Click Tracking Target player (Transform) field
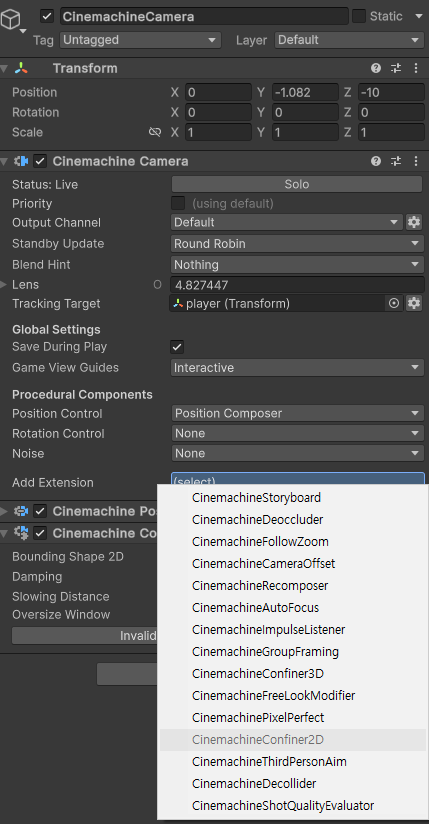Screen dimensions: 429x824 [278, 303]
